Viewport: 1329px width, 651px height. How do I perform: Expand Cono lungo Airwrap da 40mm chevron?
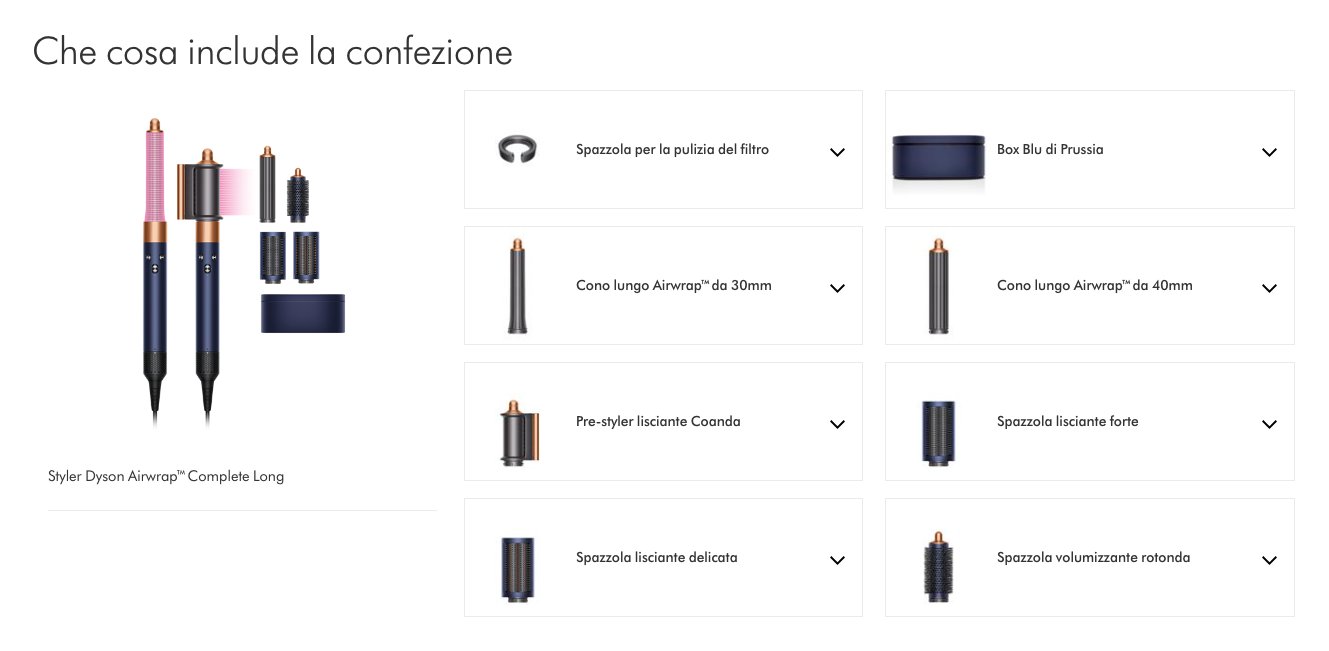[x=1269, y=288]
